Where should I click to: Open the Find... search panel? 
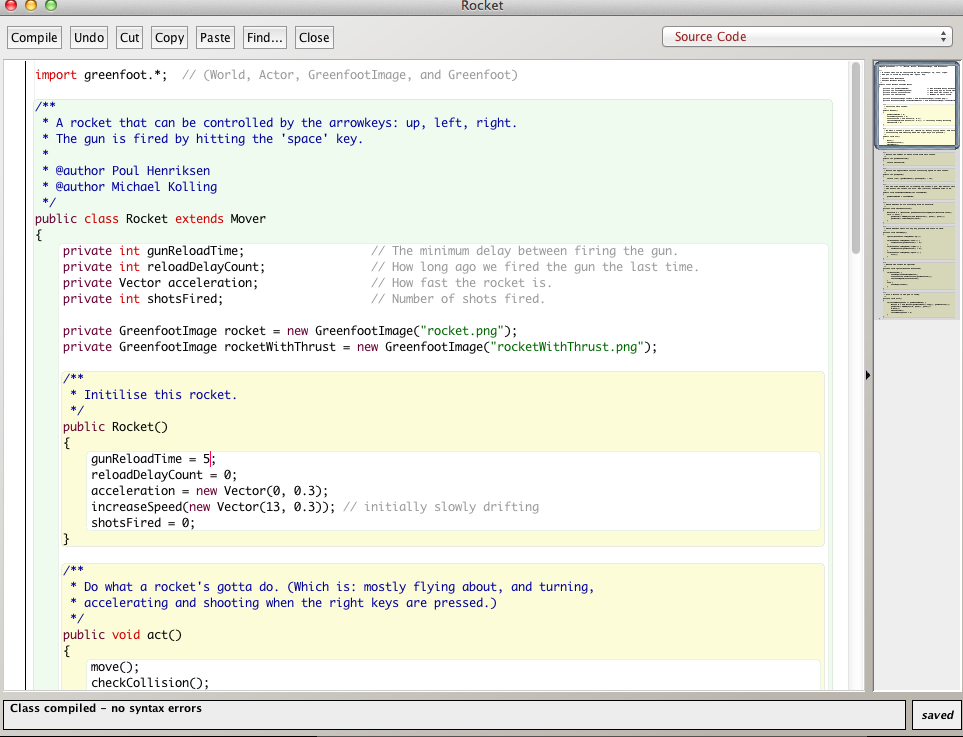[x=265, y=38]
